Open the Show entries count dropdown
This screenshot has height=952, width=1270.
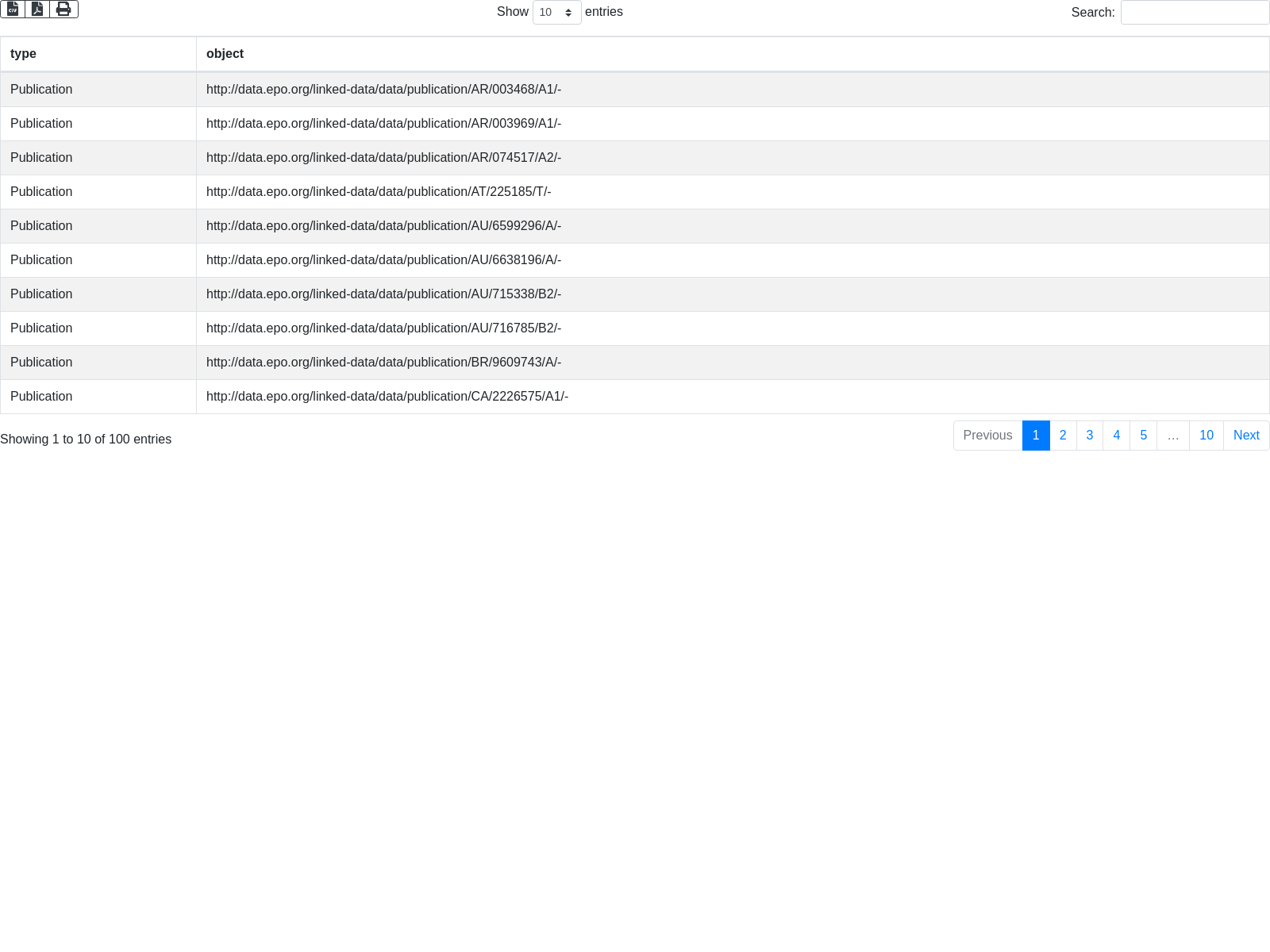pyautogui.click(x=556, y=13)
